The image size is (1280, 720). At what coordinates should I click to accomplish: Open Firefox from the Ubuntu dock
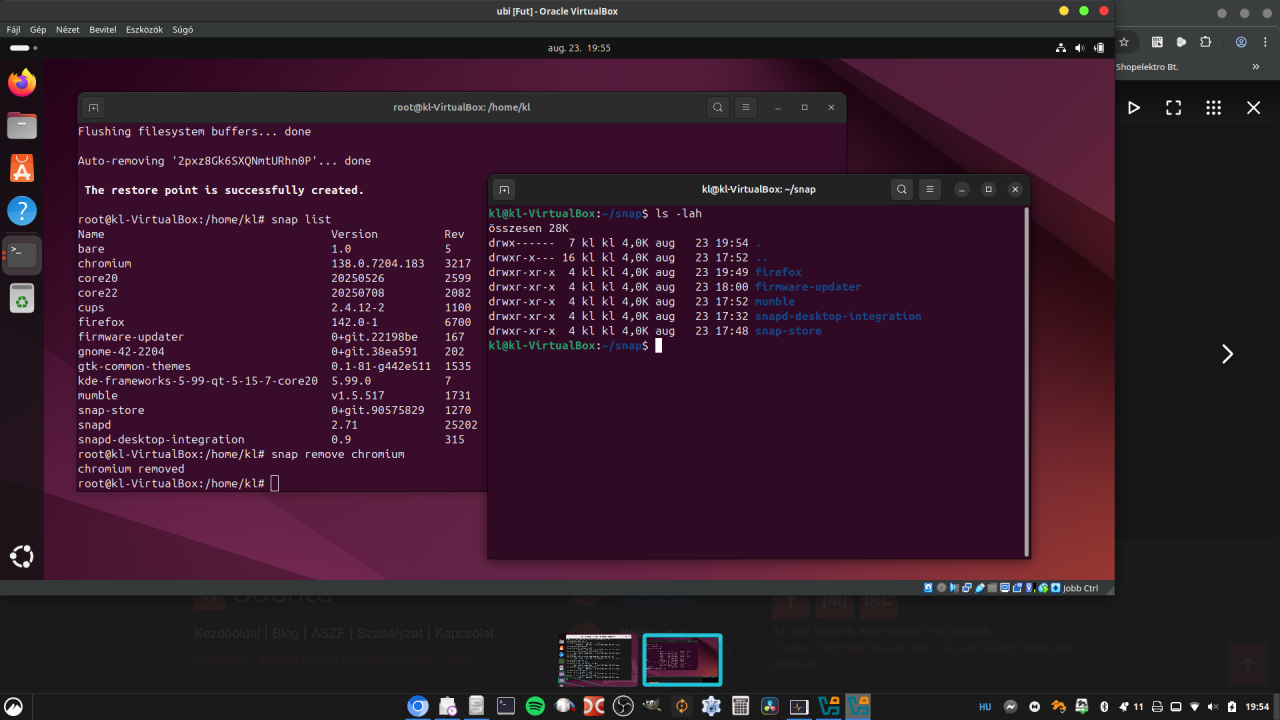[x=22, y=83]
